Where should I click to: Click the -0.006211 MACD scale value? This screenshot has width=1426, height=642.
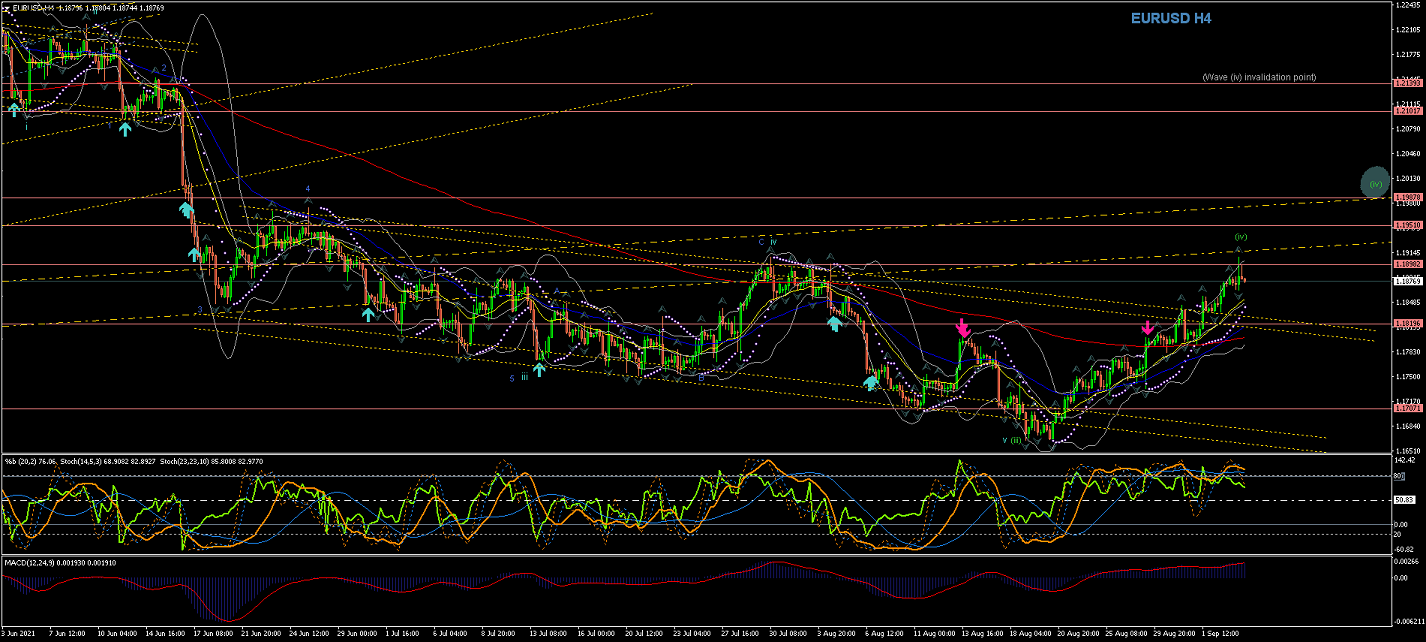click(x=1409, y=621)
